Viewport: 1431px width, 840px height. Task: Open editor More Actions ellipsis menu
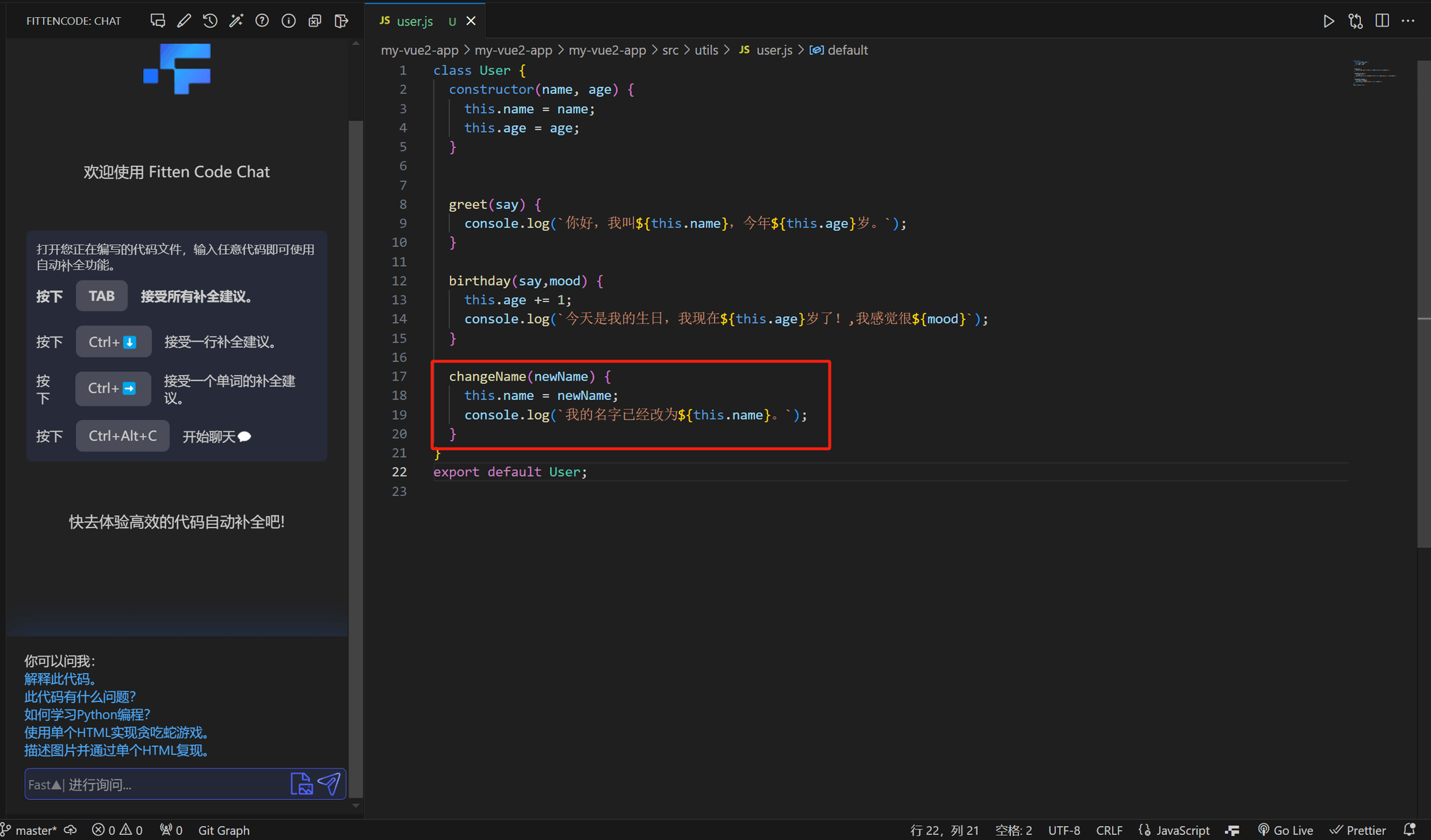click(1408, 21)
